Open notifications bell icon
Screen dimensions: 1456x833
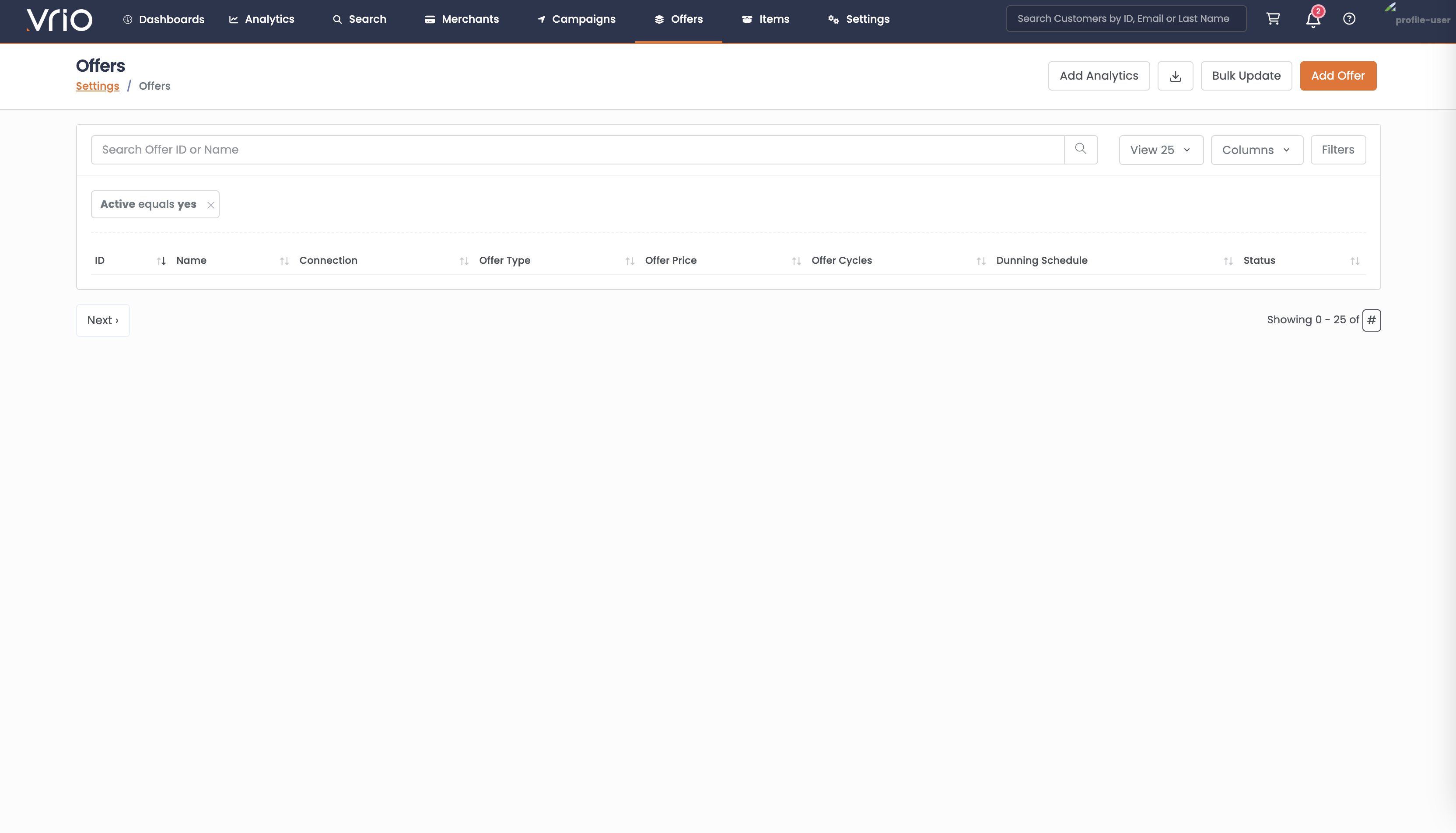[1313, 19]
